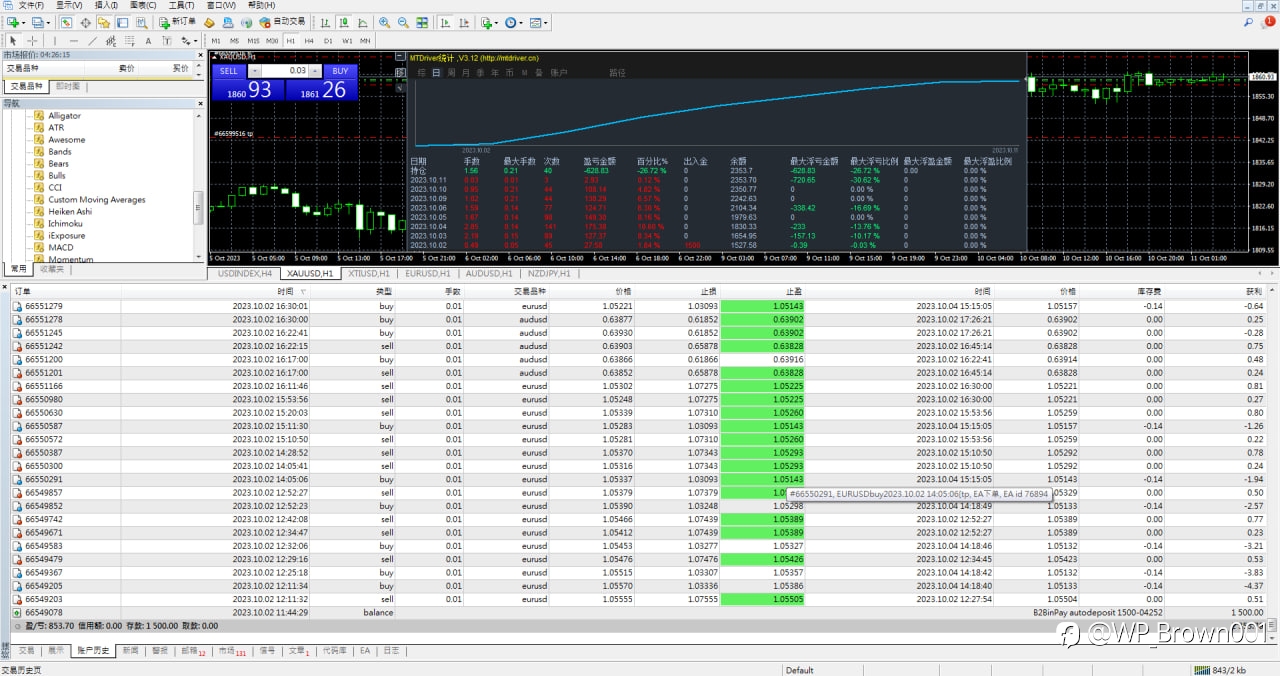Select the crosshair tool
This screenshot has height=676, width=1280.
(32, 41)
